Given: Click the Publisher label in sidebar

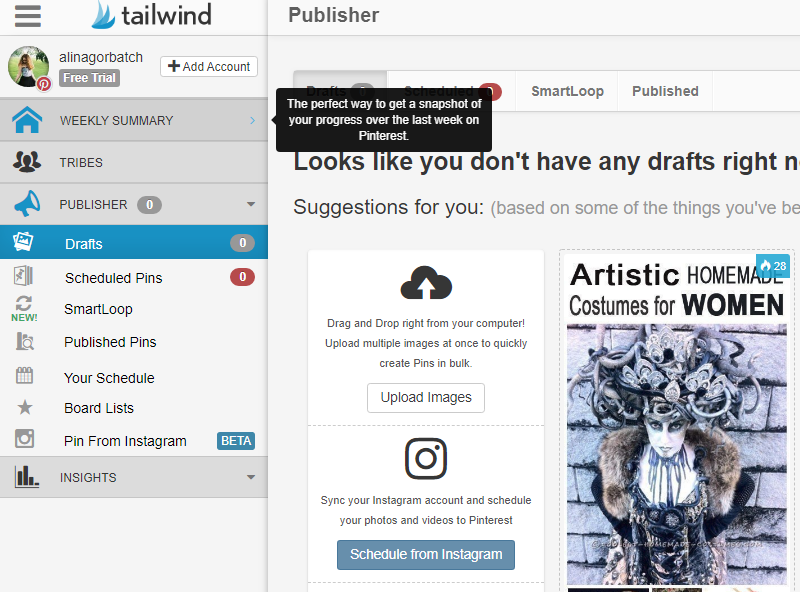Looking at the screenshot, I should pyautogui.click(x=93, y=205).
